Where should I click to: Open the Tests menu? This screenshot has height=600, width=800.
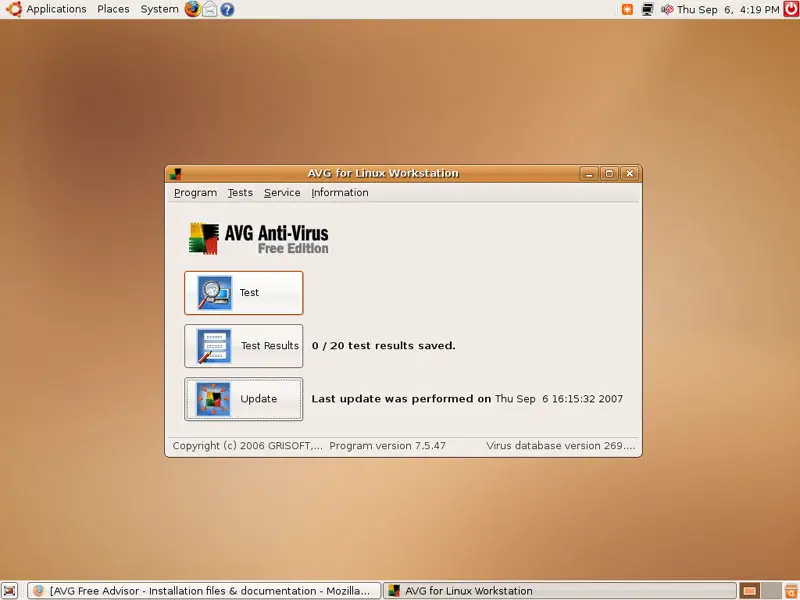pos(240,193)
